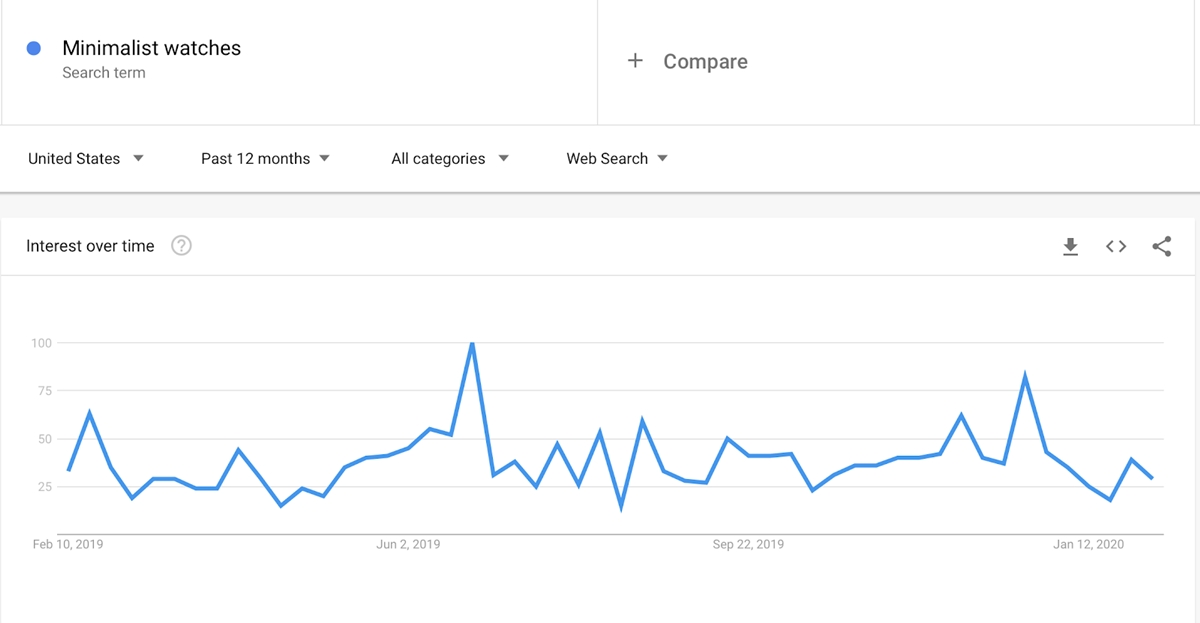The width and height of the screenshot is (1200, 623).
Task: Expand the Past 12 months time range
Action: [265, 159]
